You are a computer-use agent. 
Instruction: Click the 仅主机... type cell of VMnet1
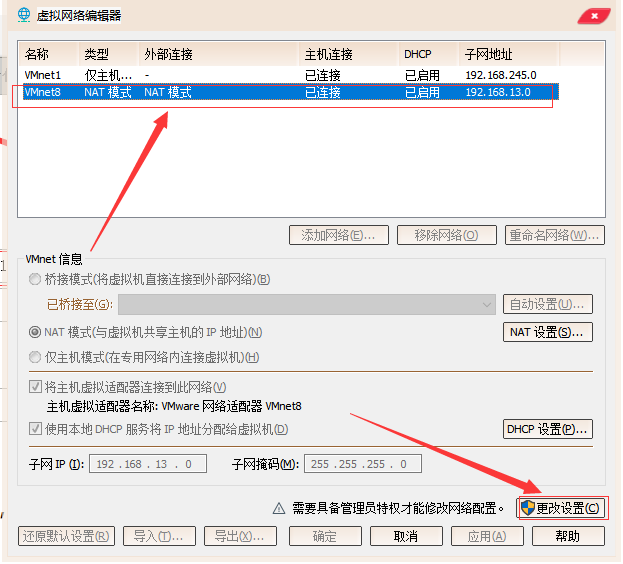pyautogui.click(x=108, y=75)
